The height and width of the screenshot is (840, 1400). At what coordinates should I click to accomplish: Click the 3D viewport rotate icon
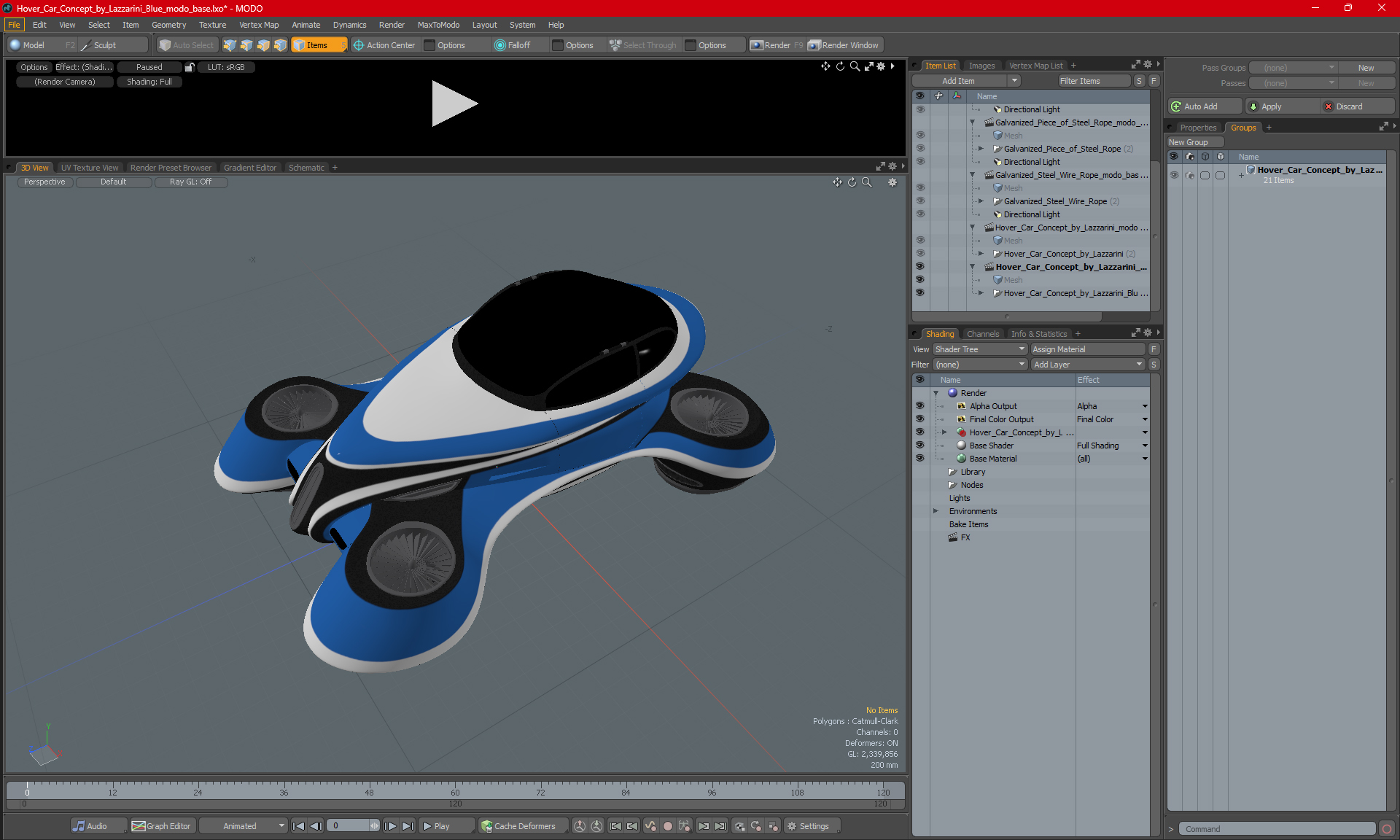point(852,182)
